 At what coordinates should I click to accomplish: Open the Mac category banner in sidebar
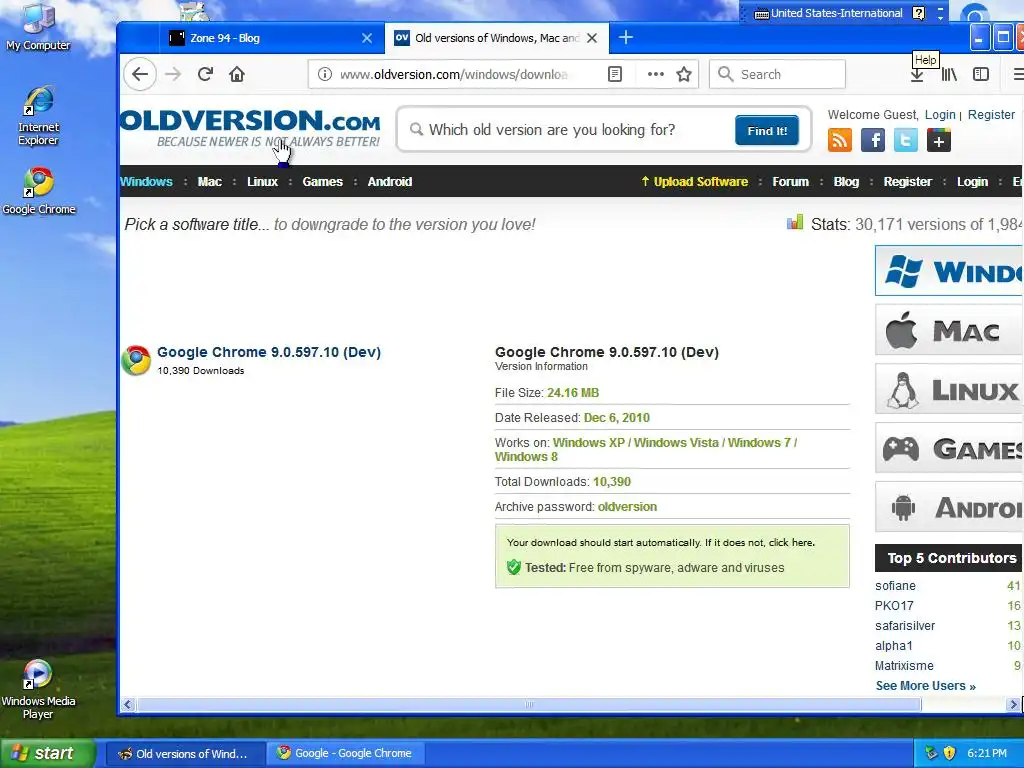click(x=949, y=330)
